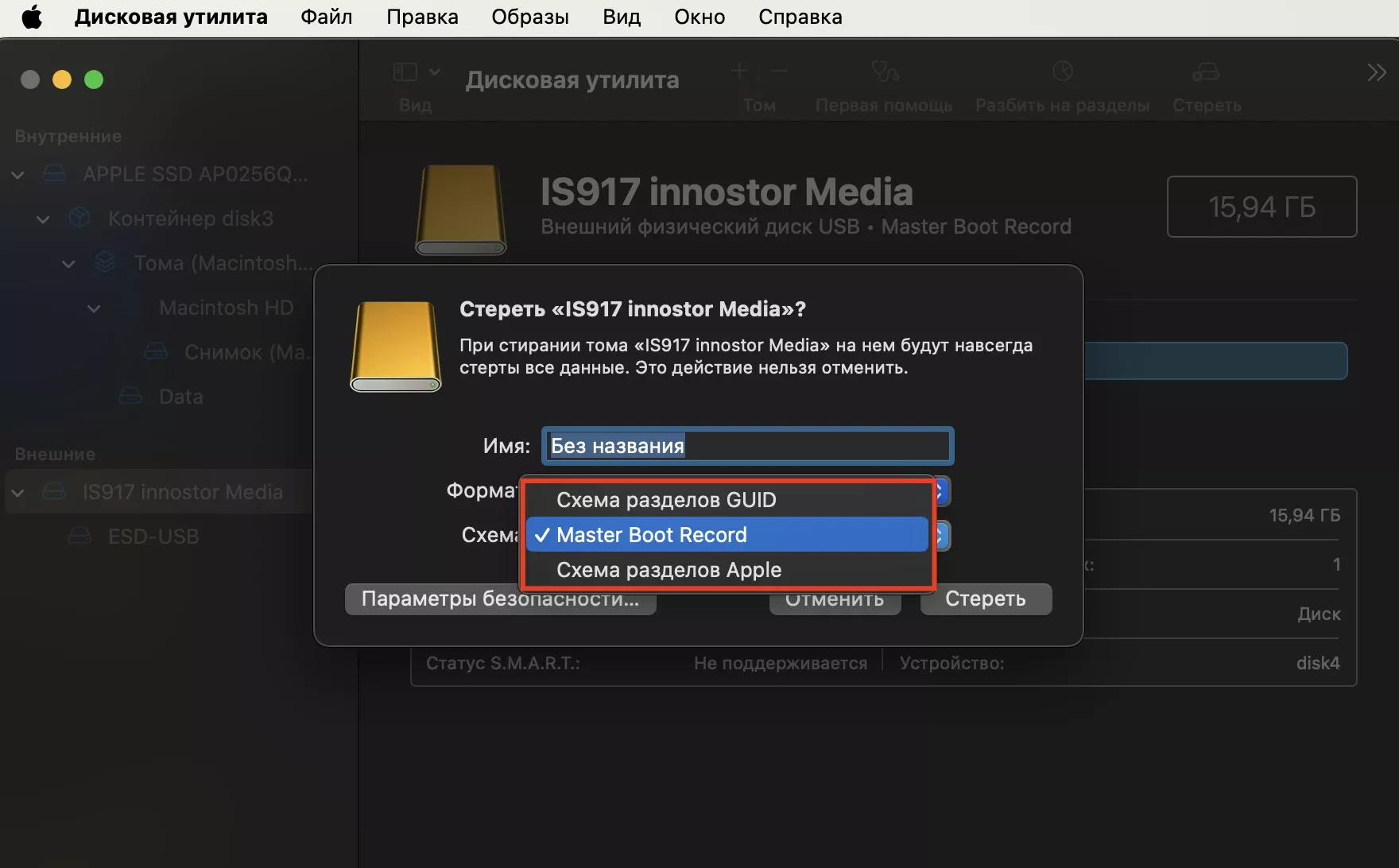Open the Вид menu
The width and height of the screenshot is (1399, 868).
click(622, 17)
